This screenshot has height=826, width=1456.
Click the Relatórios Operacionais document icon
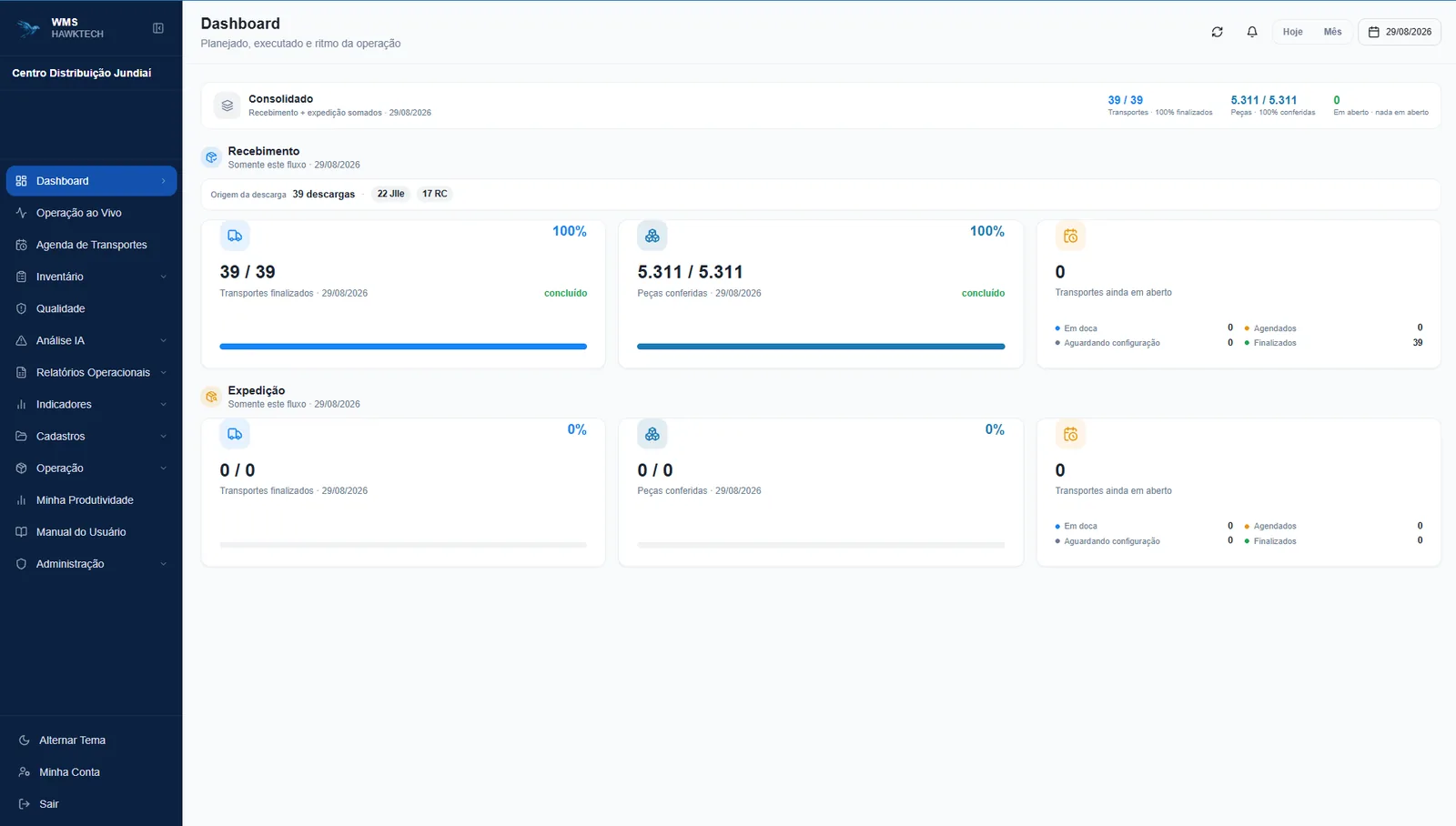coord(21,372)
